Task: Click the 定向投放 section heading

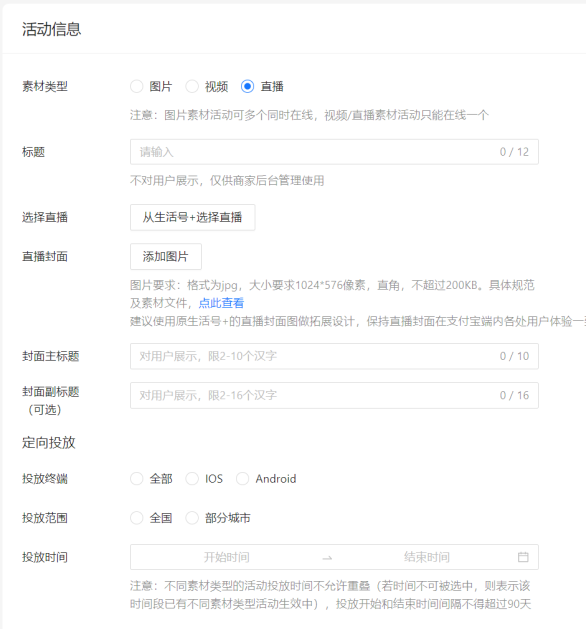Action: 49,442
